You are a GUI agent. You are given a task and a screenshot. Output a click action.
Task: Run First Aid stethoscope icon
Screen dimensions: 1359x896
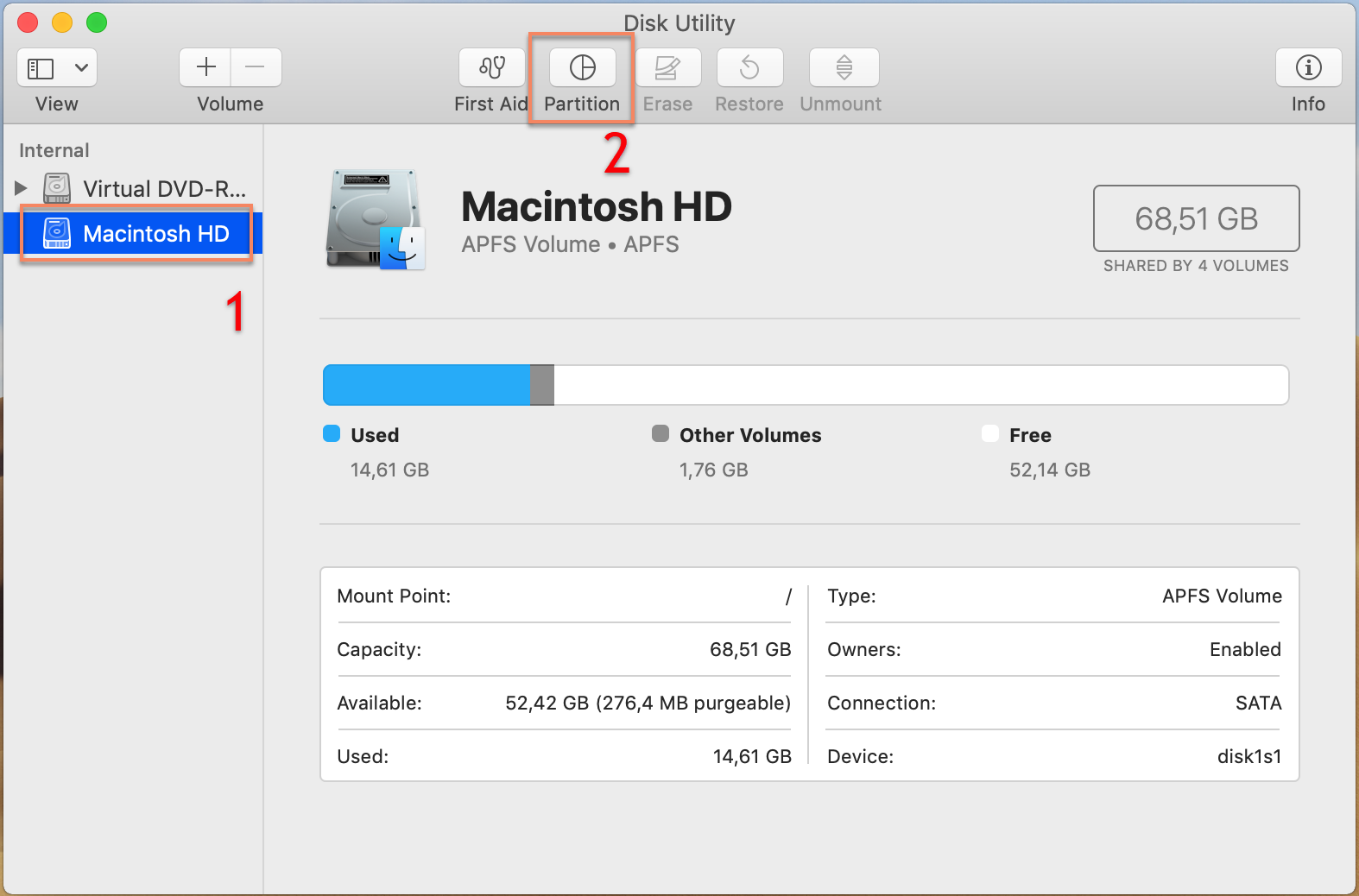pos(492,67)
